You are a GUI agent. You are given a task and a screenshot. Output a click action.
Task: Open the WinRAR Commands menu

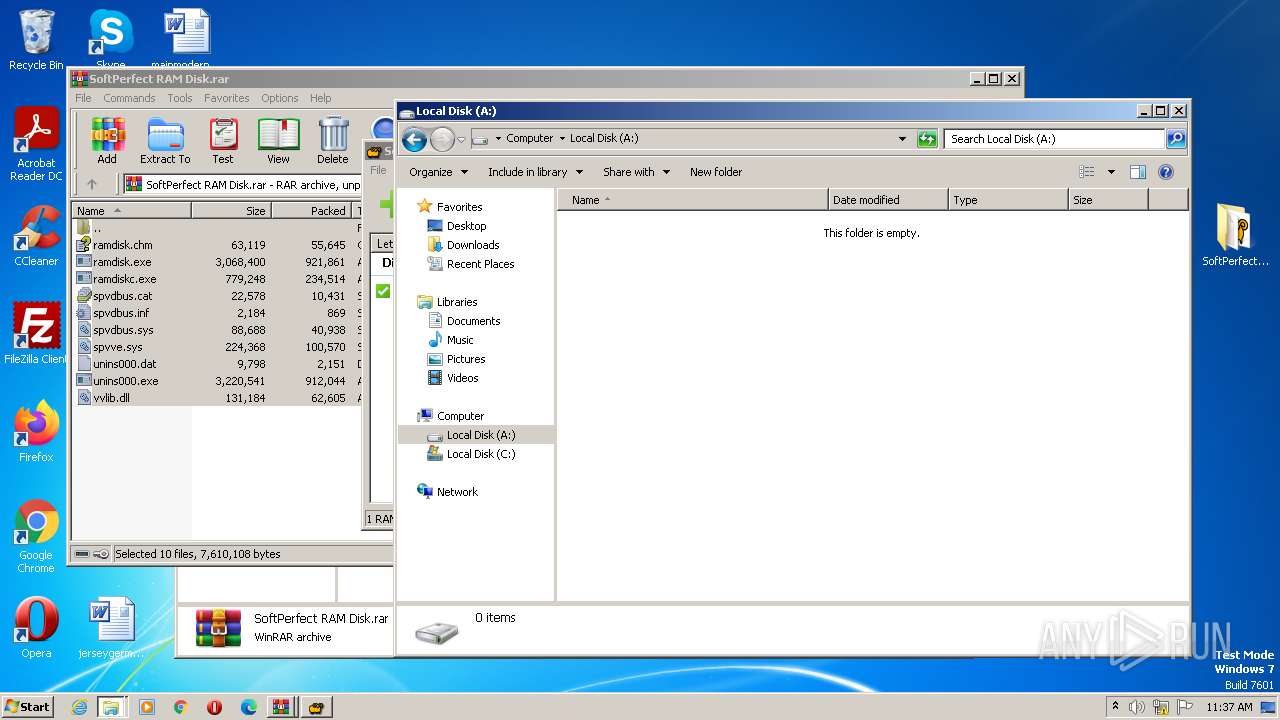[129, 98]
